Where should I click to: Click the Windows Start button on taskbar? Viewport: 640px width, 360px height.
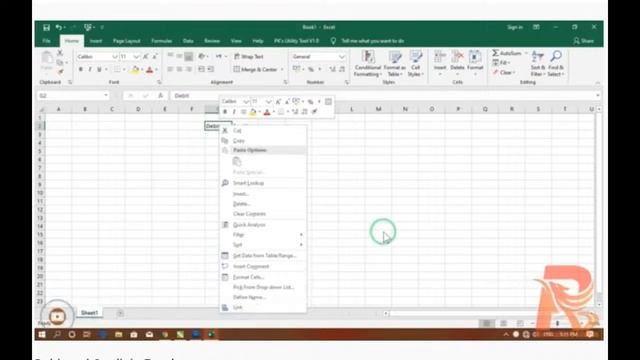[42, 335]
